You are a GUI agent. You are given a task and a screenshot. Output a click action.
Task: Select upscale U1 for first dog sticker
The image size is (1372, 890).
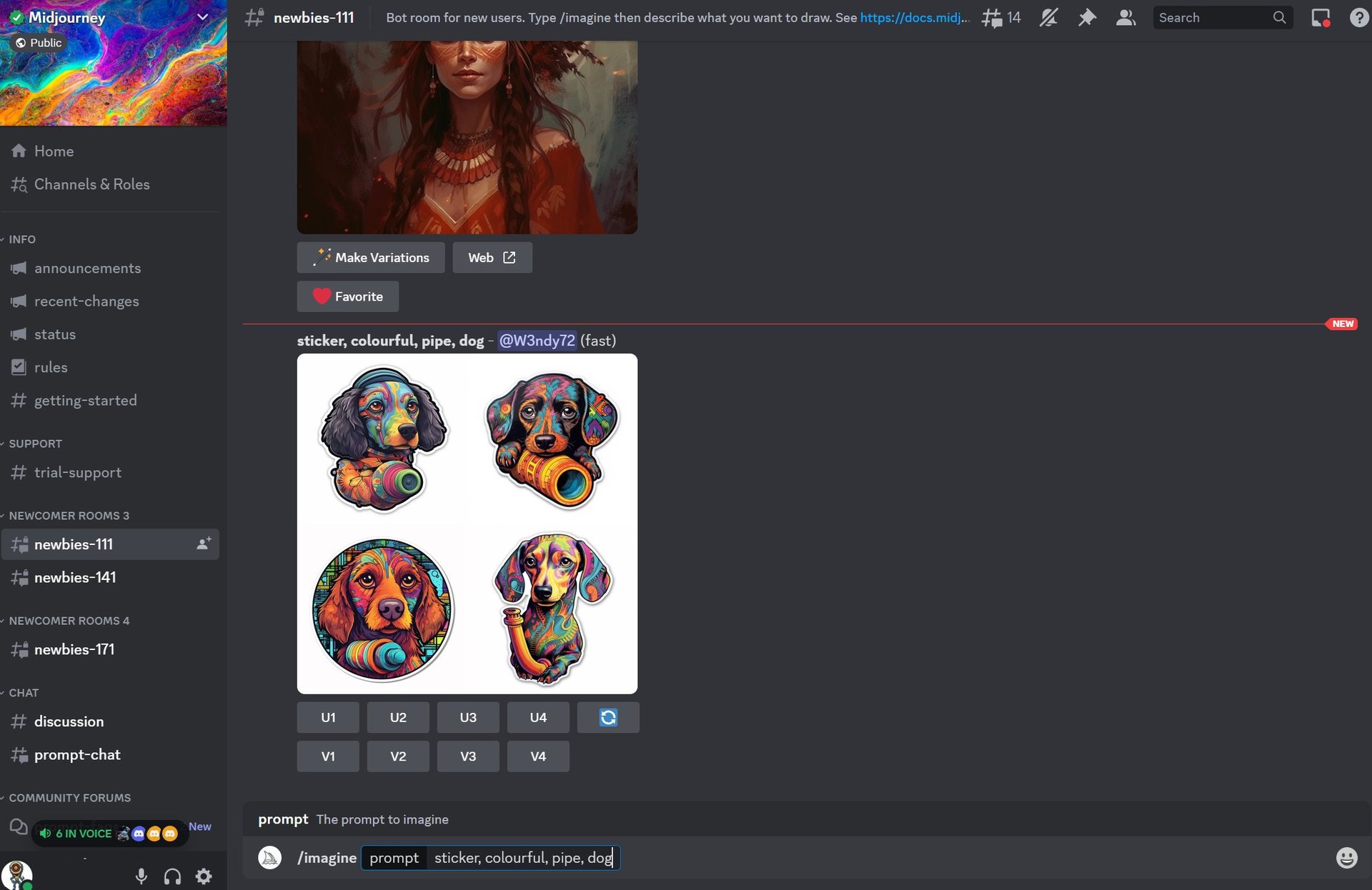(x=328, y=717)
